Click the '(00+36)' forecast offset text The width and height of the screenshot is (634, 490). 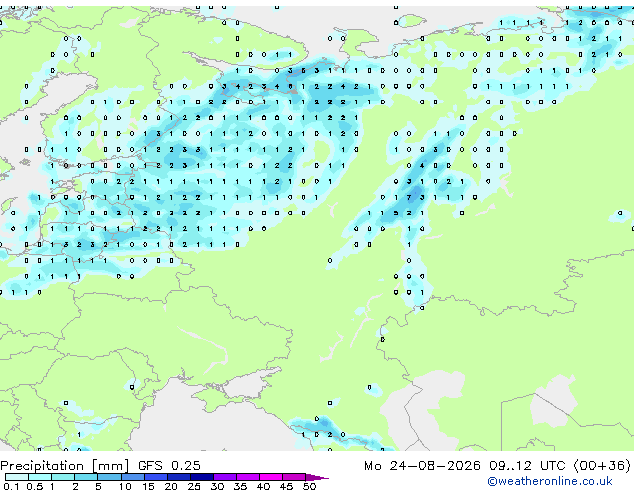[x=602, y=466]
